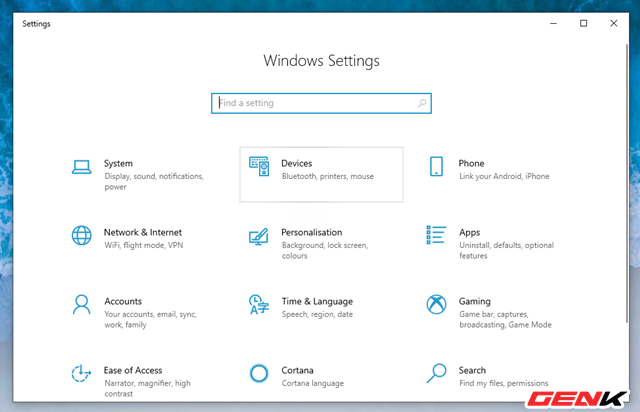
Task: Minimize the Settings window
Action: coord(553,24)
